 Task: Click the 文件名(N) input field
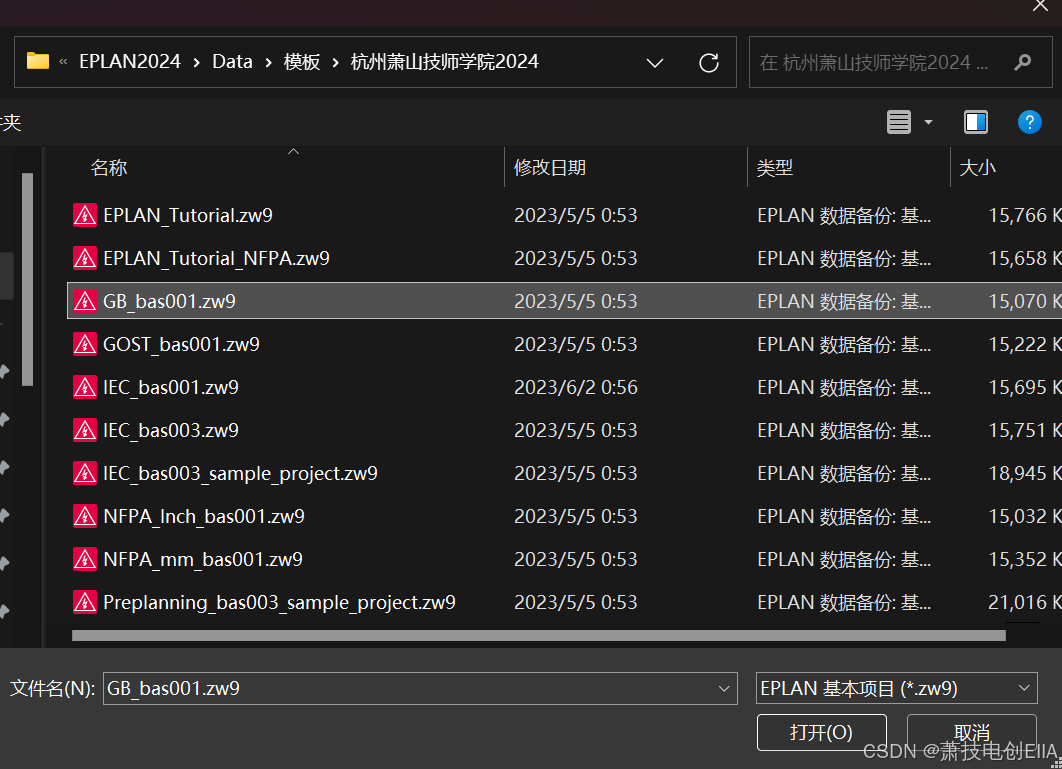click(x=420, y=689)
